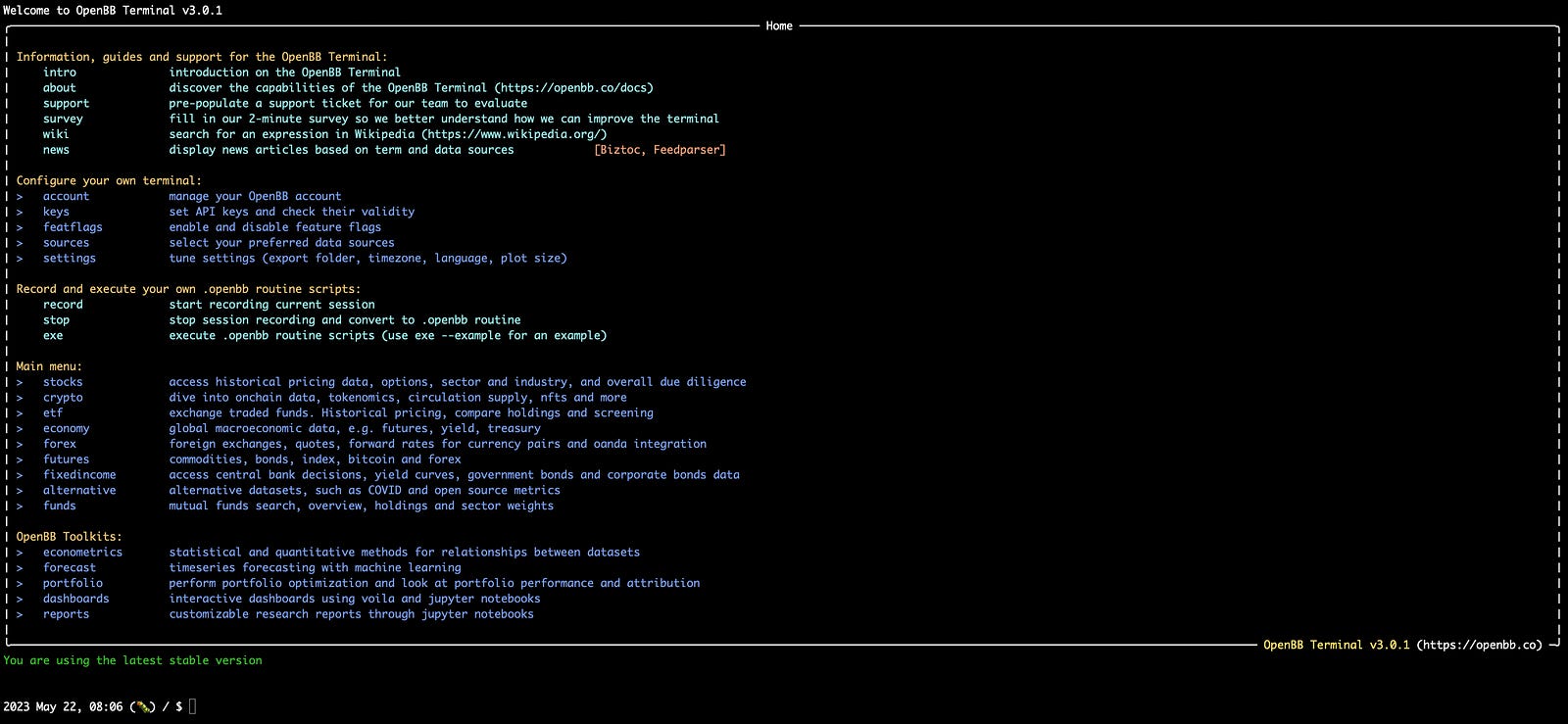Image resolution: width=1568 pixels, height=724 pixels.
Task: Click the 'Main menu:' section heading
Action: point(49,366)
